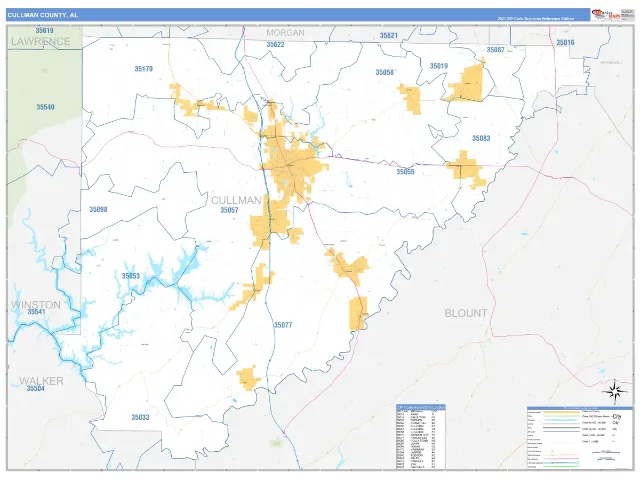Select ZIP code label 35019
640x480 pixels.
pyautogui.click(x=438, y=66)
